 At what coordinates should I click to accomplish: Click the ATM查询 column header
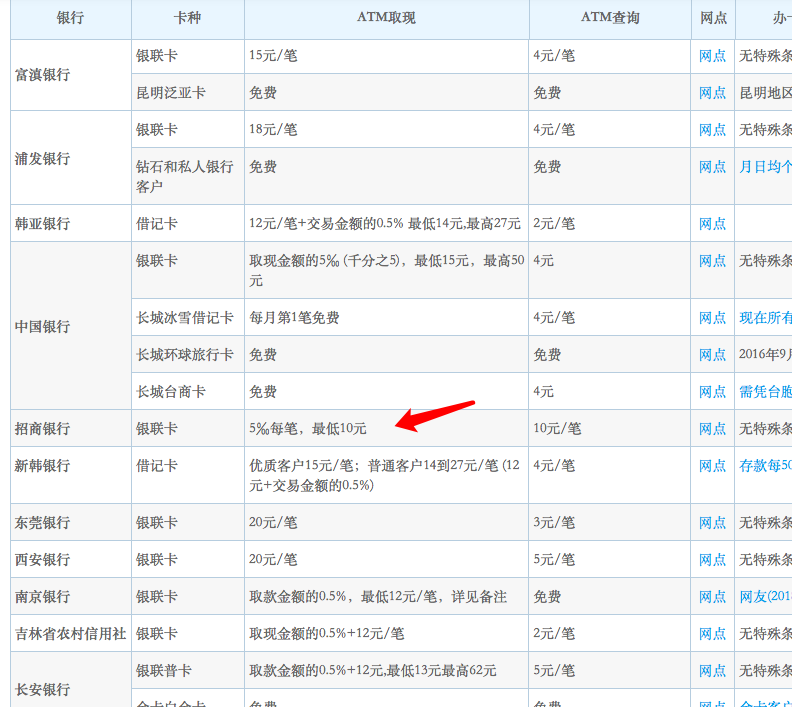609,18
